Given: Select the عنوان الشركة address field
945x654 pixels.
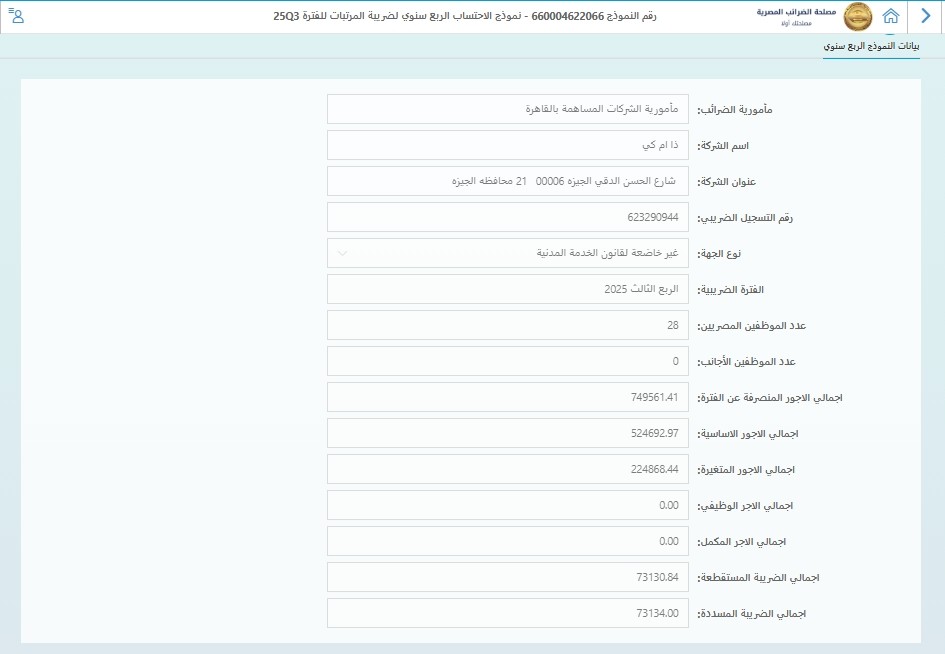Looking at the screenshot, I should pos(507,181).
